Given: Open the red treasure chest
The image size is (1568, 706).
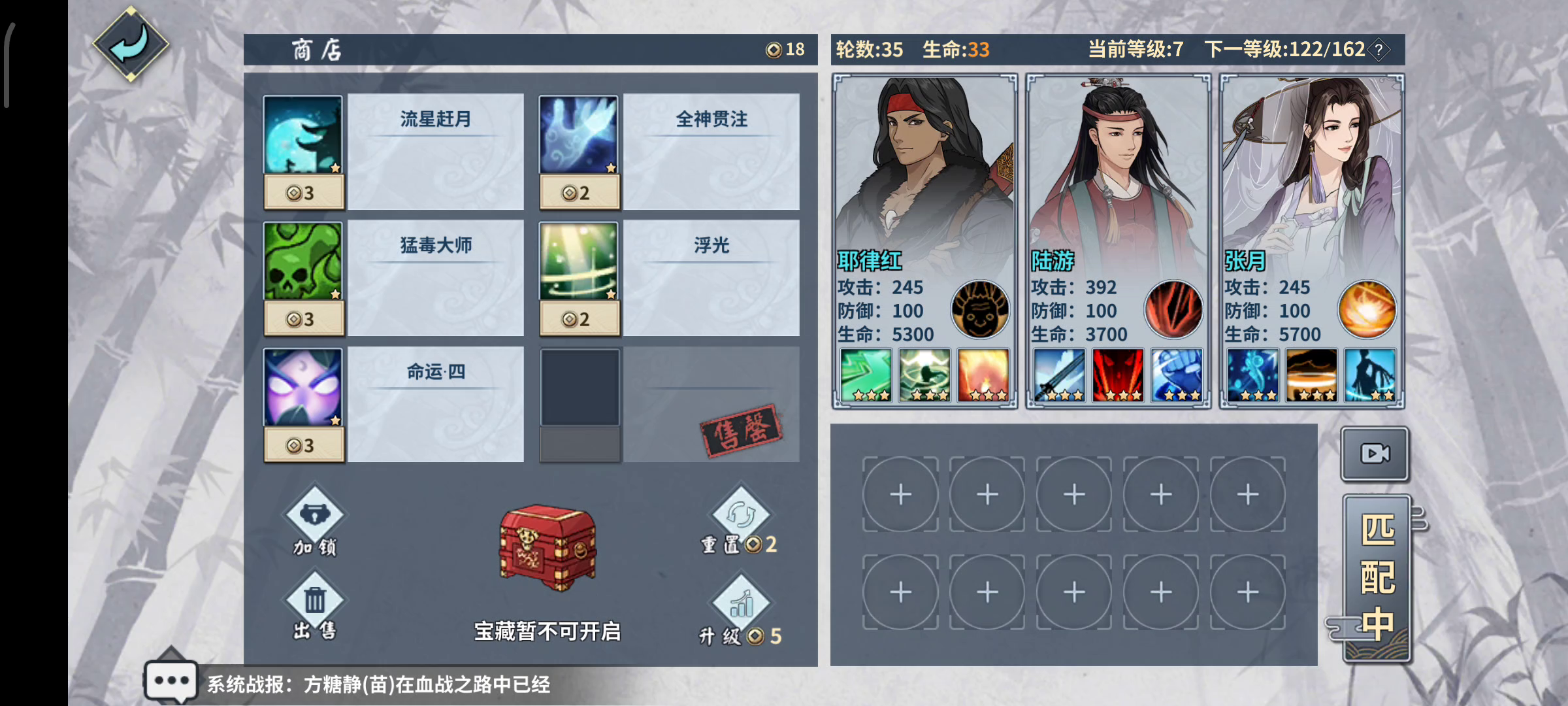Looking at the screenshot, I should pyautogui.click(x=547, y=548).
